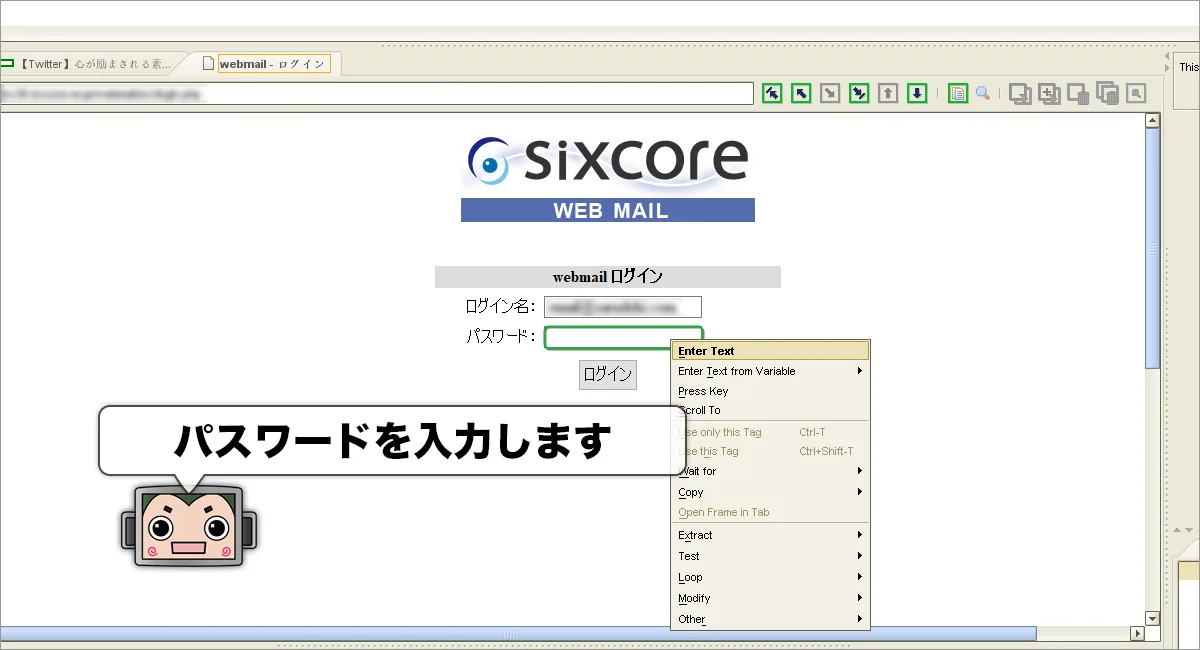The image size is (1200, 650).
Task: Choose Press Key in the context menu
Action: (770, 391)
